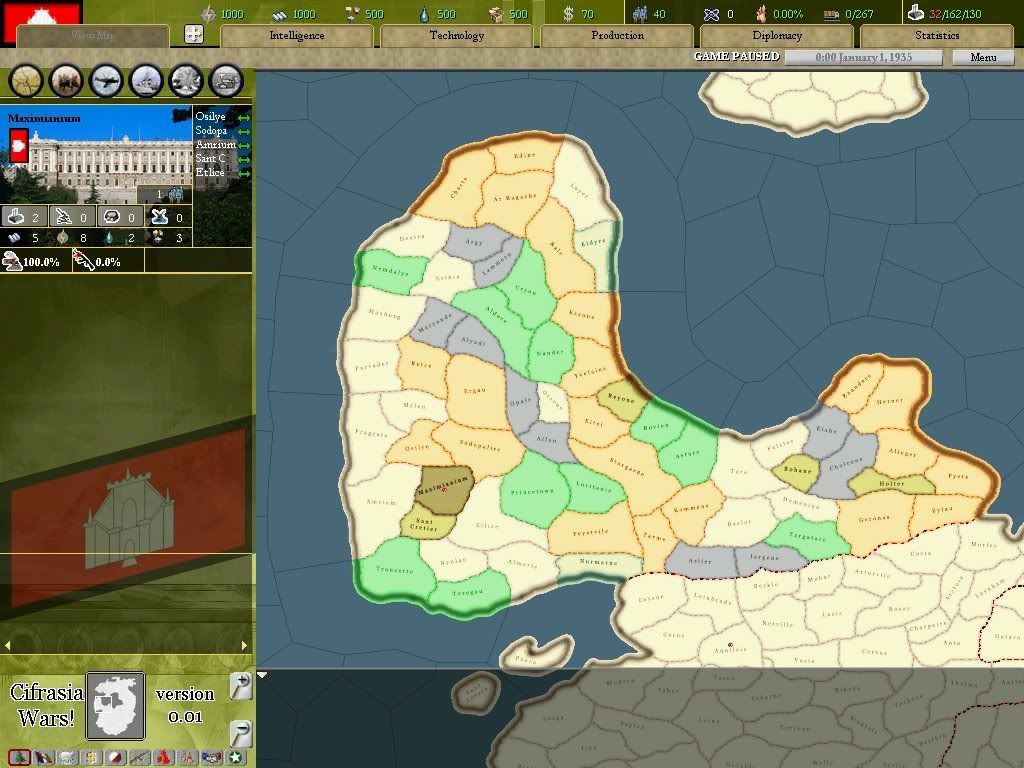This screenshot has height=768, width=1024.
Task: Select the aircraft units icon
Action: 106,80
